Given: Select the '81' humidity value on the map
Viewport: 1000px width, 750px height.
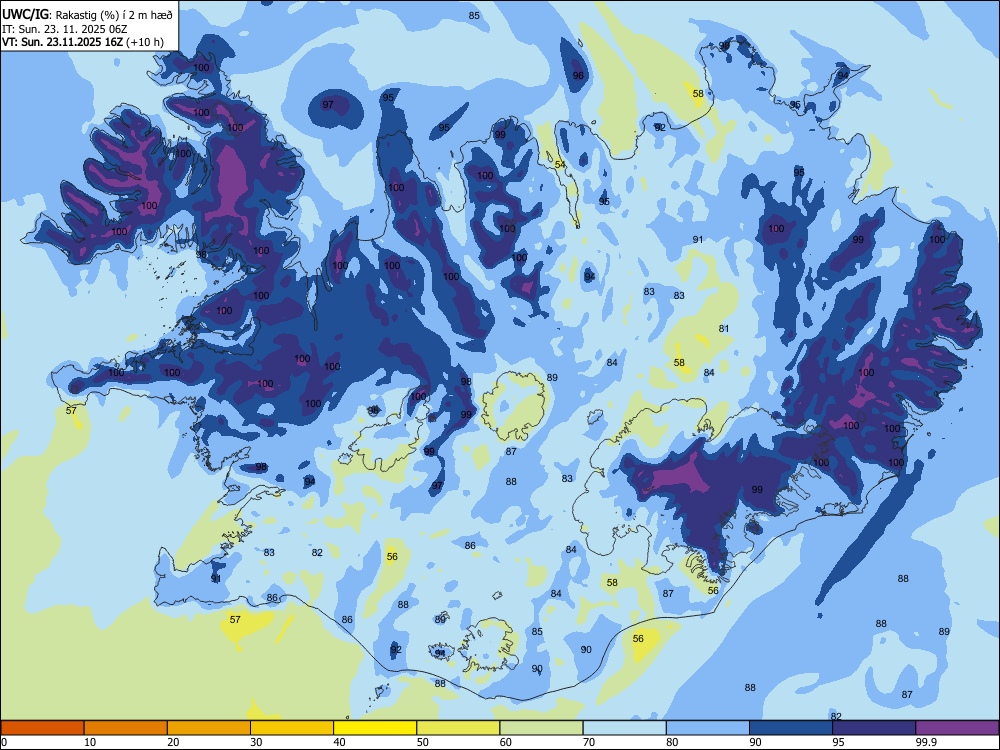Looking at the screenshot, I should [724, 328].
